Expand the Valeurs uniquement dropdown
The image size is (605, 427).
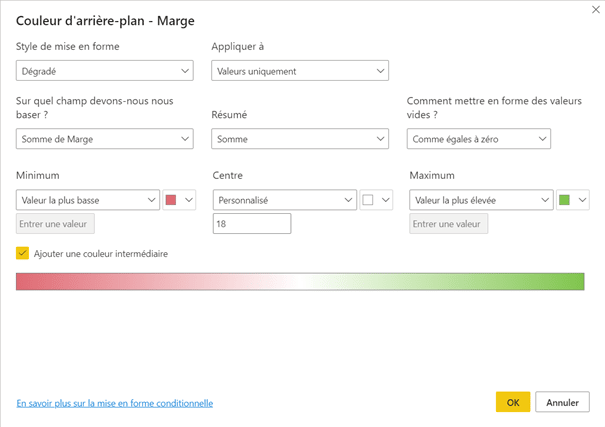click(x=300, y=71)
